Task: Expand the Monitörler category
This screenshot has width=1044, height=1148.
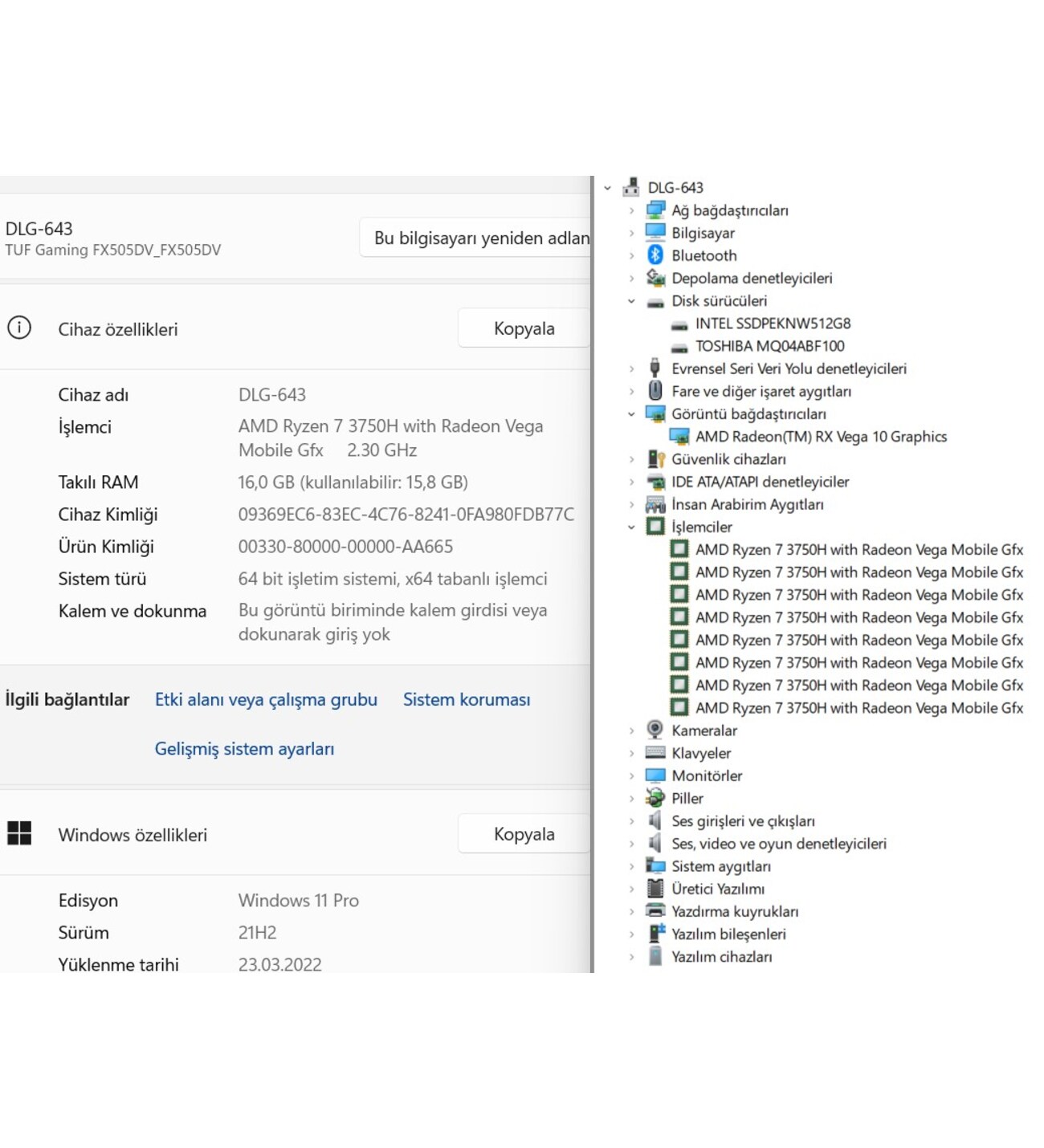Action: click(631, 776)
